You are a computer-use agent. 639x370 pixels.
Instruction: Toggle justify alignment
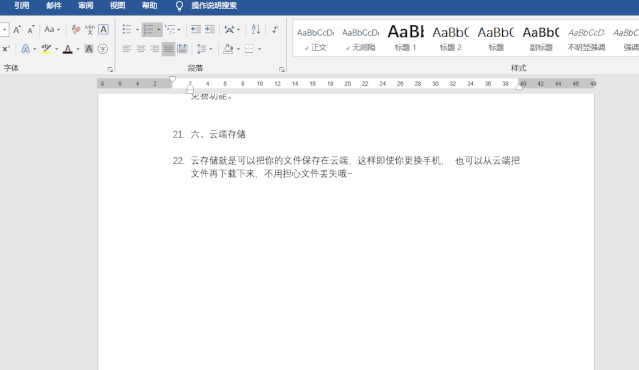pyautogui.click(x=168, y=49)
